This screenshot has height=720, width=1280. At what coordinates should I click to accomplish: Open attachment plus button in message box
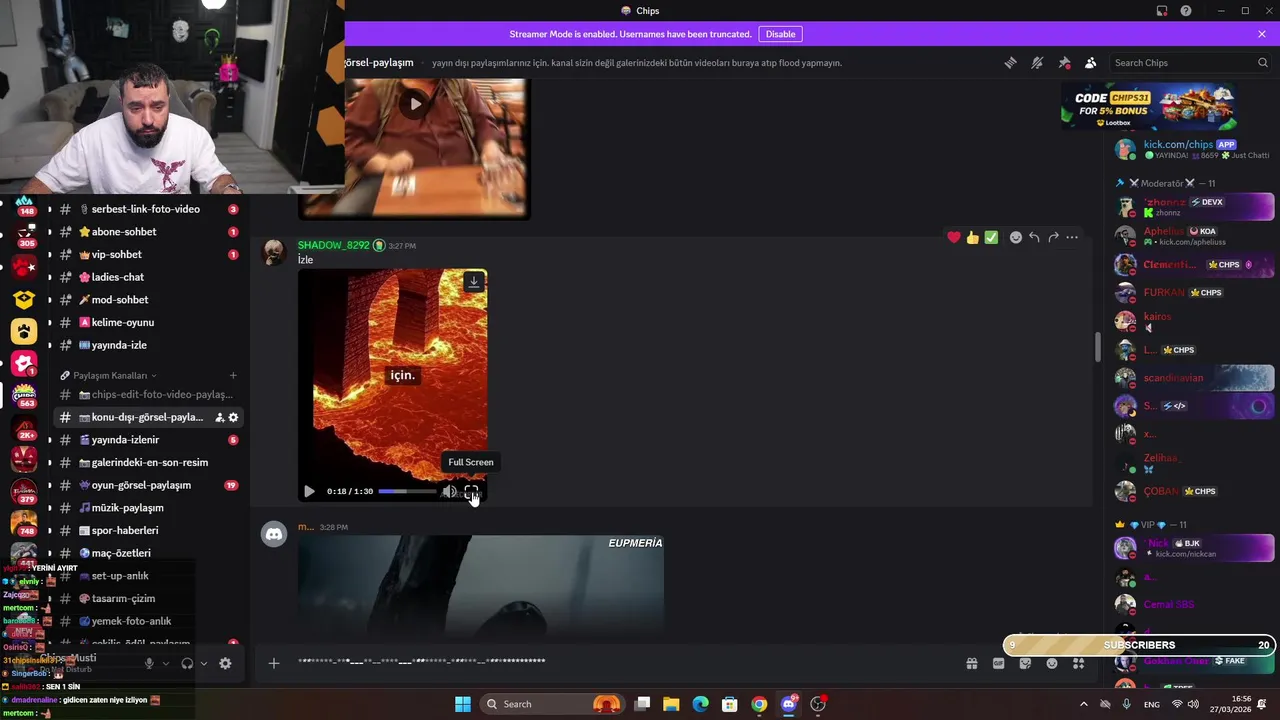pyautogui.click(x=274, y=662)
